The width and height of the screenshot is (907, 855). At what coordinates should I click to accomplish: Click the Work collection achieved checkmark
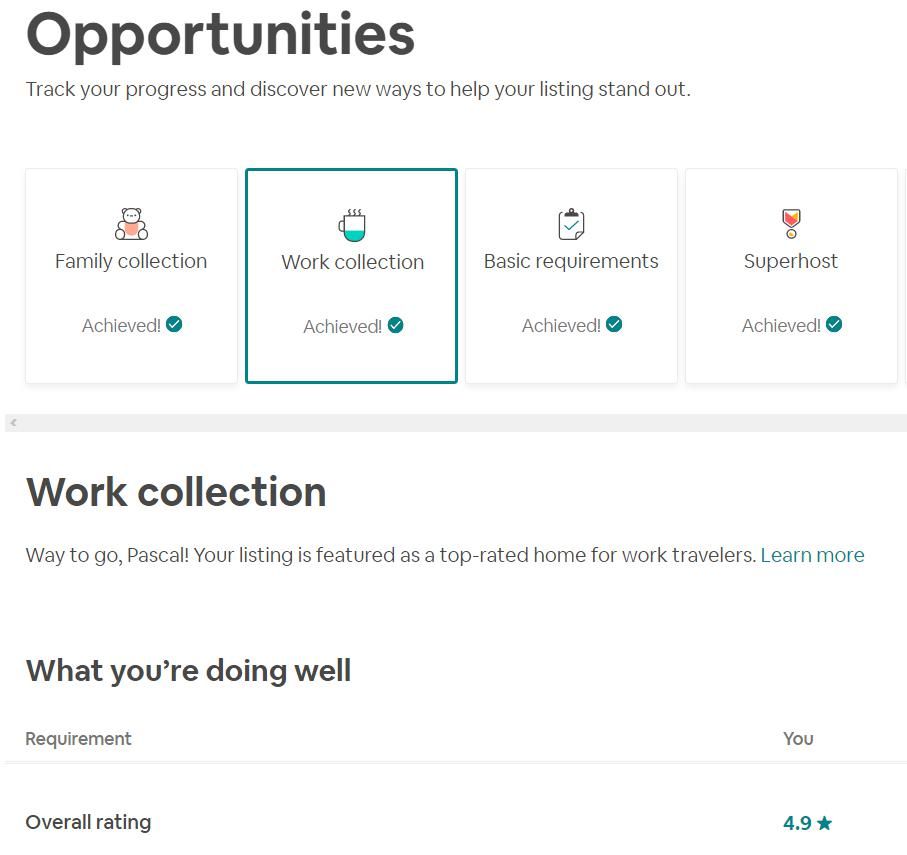[396, 325]
